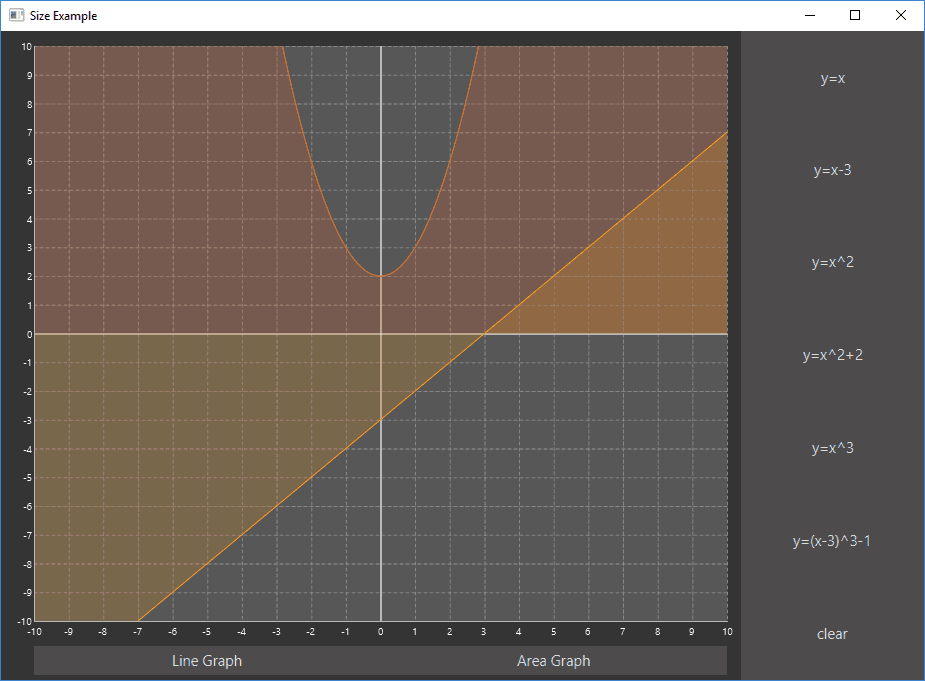The height and width of the screenshot is (681, 925).
Task: Click where the line crosses x=3
Action: point(485,334)
